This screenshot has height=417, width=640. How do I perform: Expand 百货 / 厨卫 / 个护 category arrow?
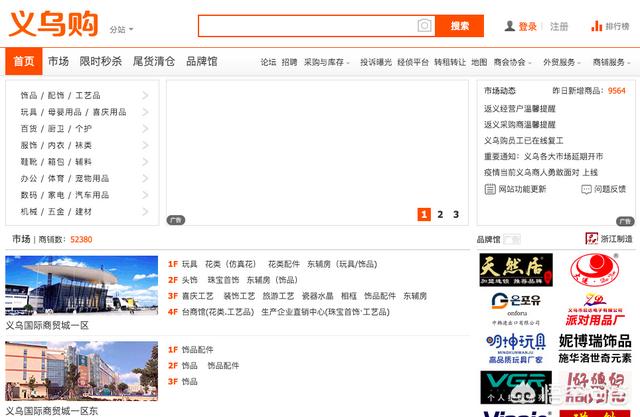145,129
